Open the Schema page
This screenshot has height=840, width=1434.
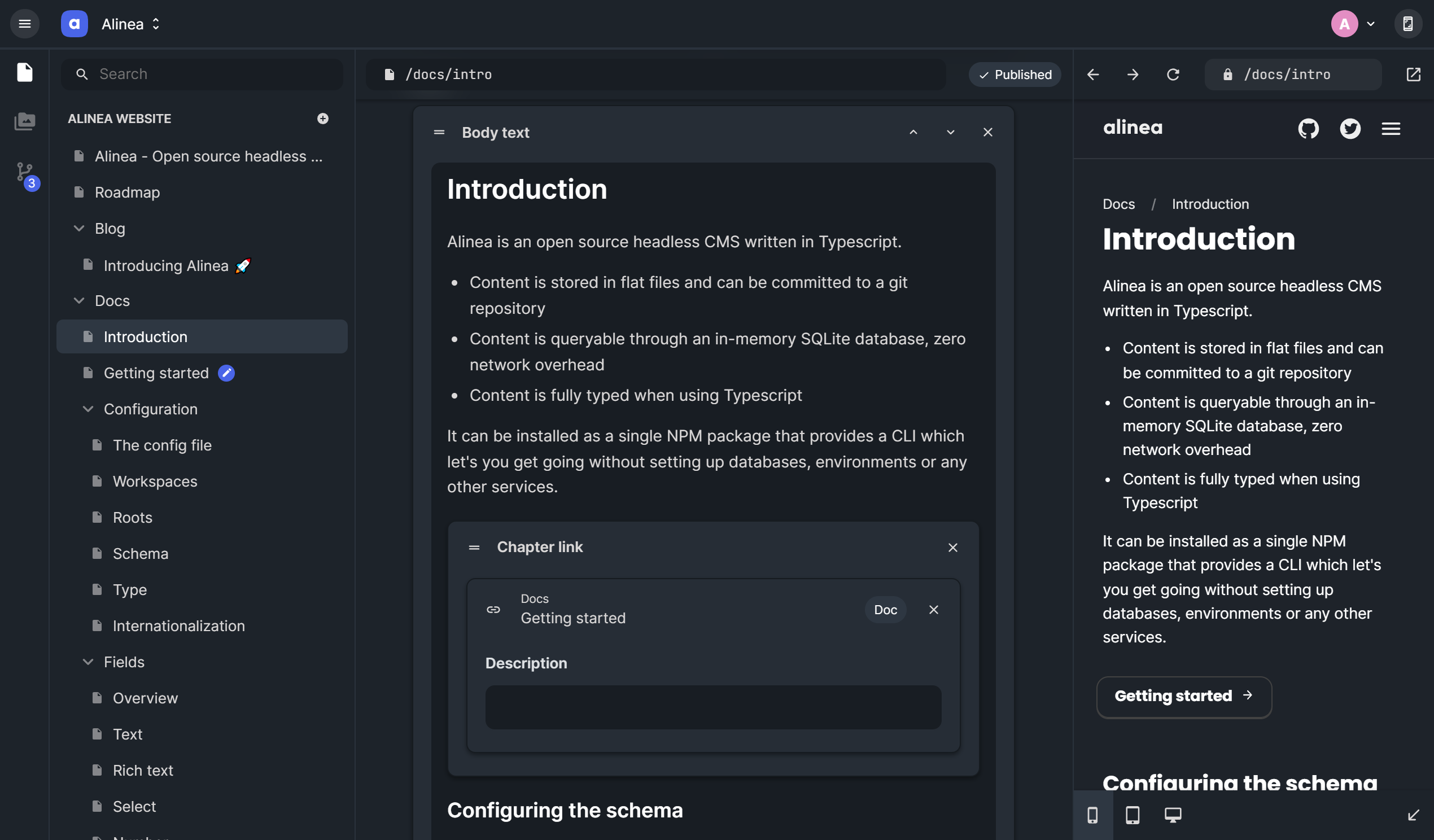click(202, 553)
